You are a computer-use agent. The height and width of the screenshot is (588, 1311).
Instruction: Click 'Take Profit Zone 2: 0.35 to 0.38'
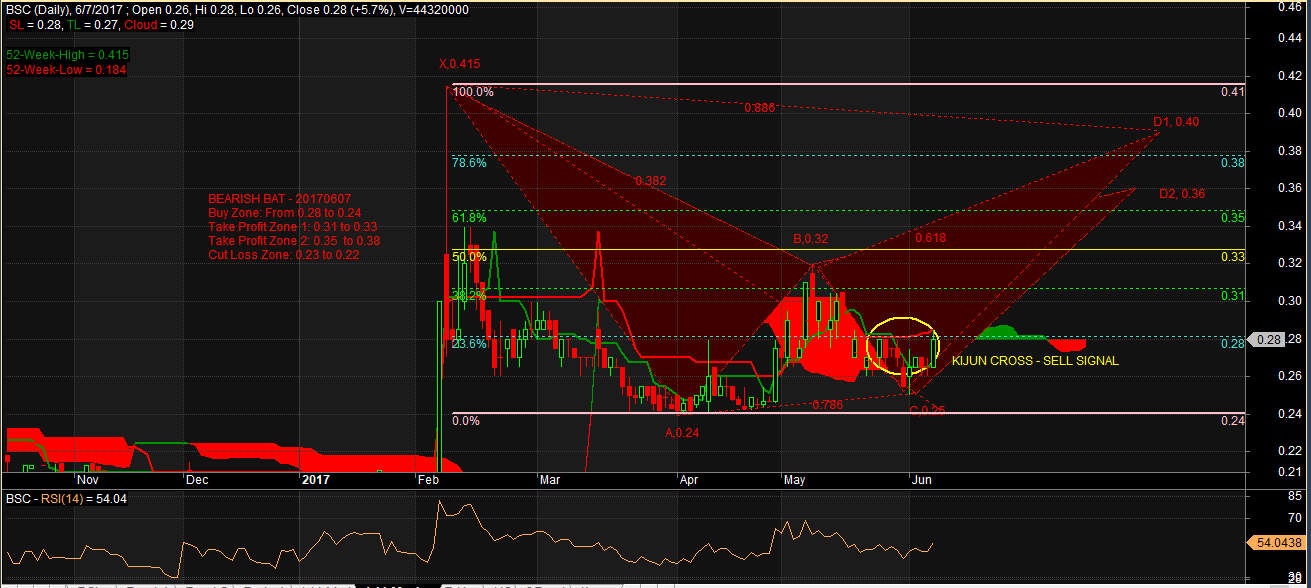294,241
